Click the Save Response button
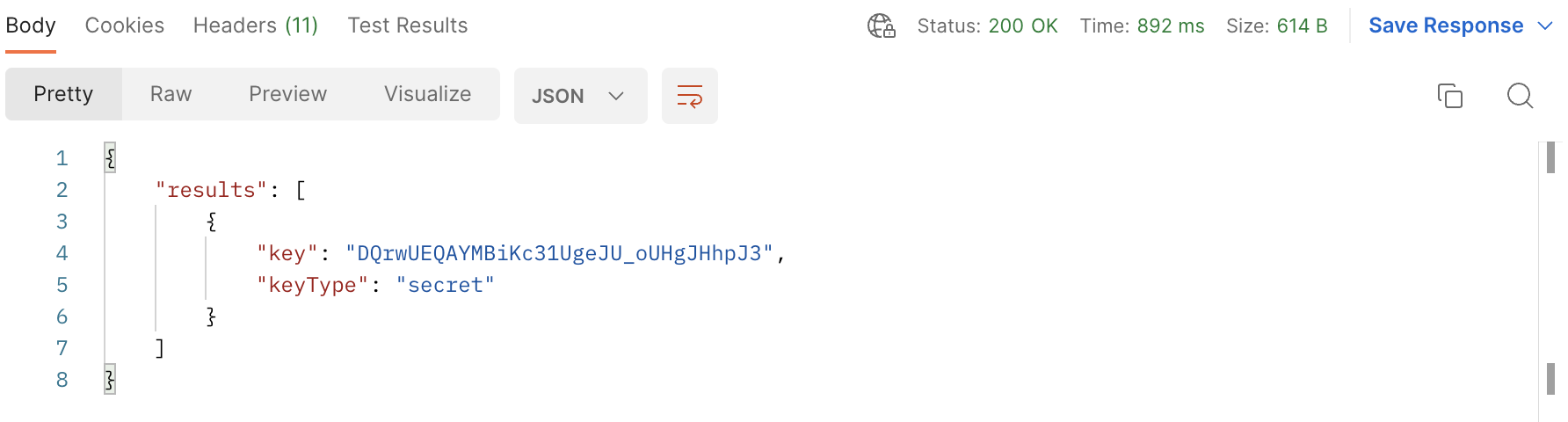 click(1445, 25)
